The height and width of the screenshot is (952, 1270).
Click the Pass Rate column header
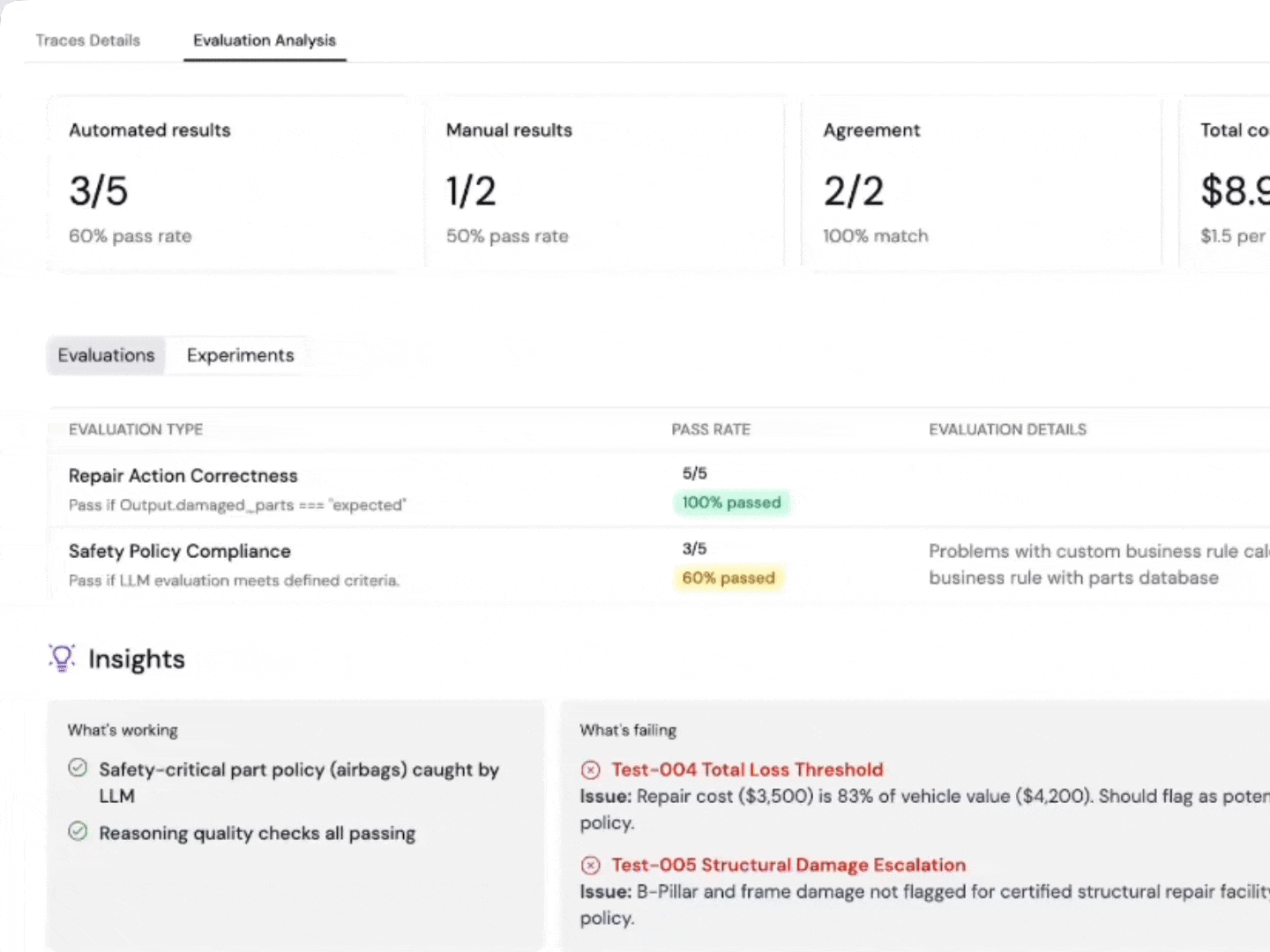711,429
